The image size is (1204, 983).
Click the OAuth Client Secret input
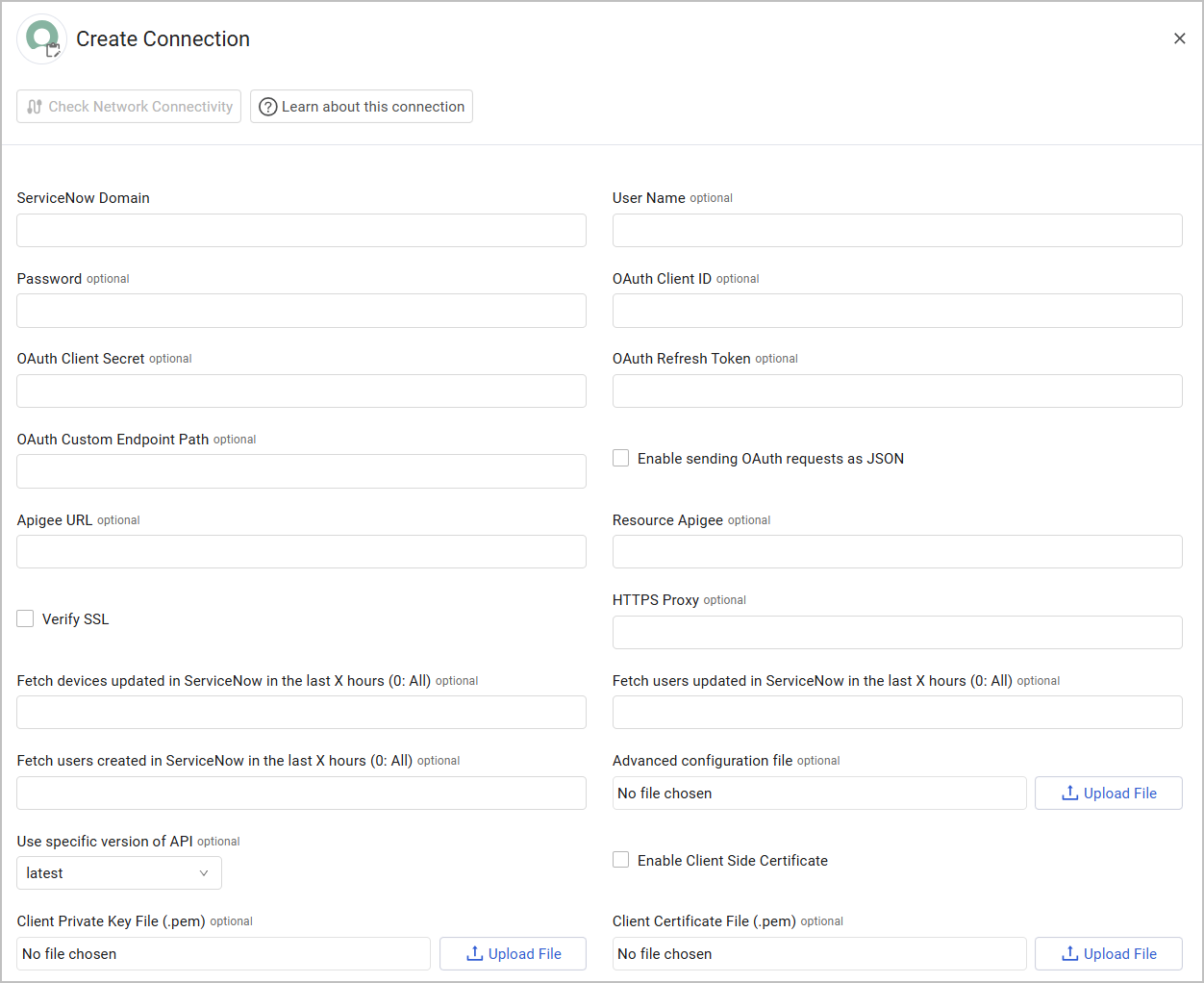[301, 391]
